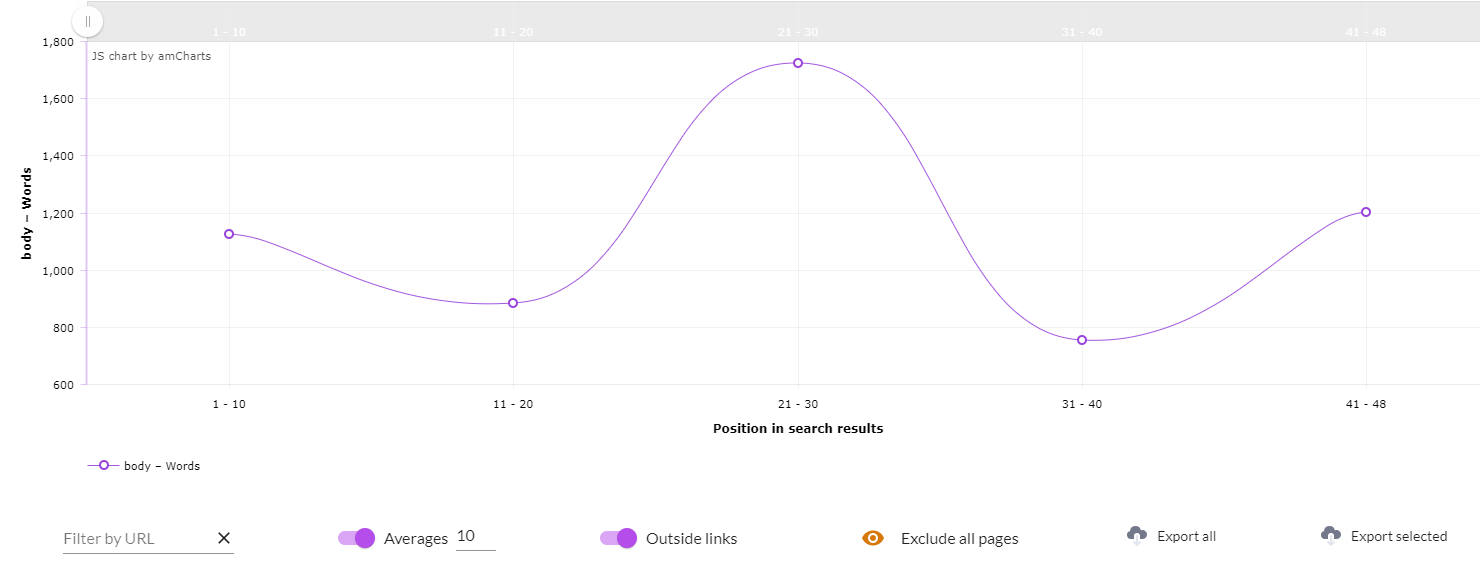
Task: Click the orange eye icon
Action: [x=873, y=538]
